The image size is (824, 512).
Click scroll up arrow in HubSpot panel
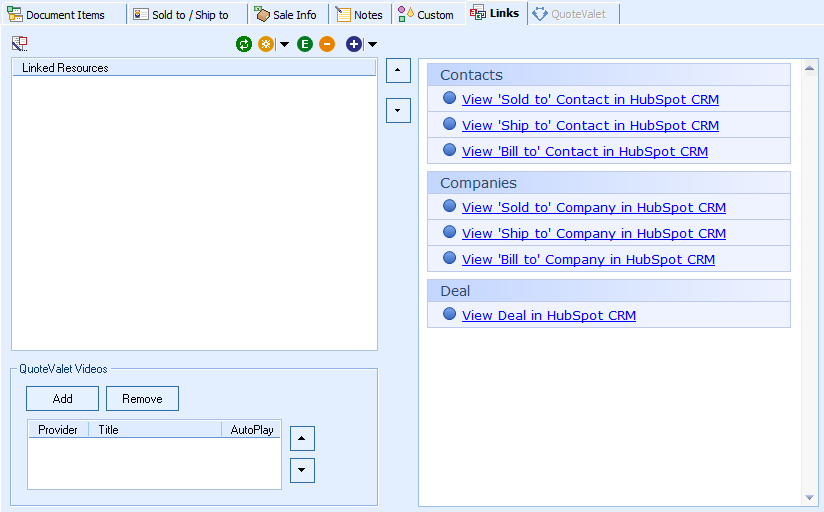tap(809, 68)
